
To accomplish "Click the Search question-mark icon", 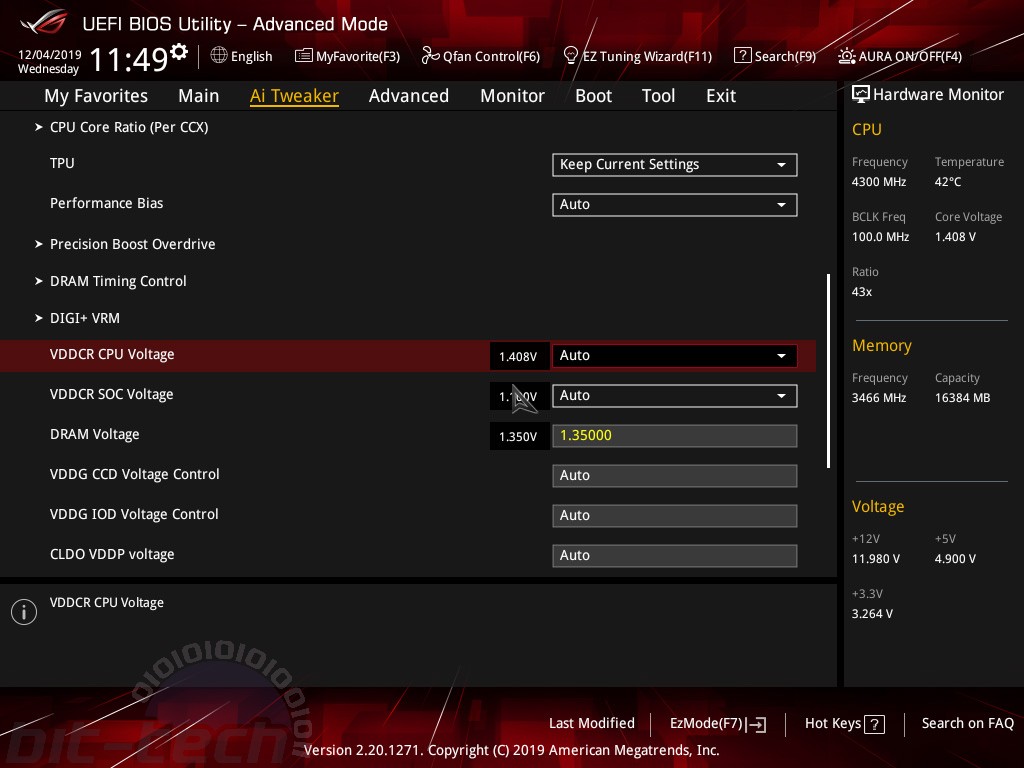I will (x=743, y=56).
